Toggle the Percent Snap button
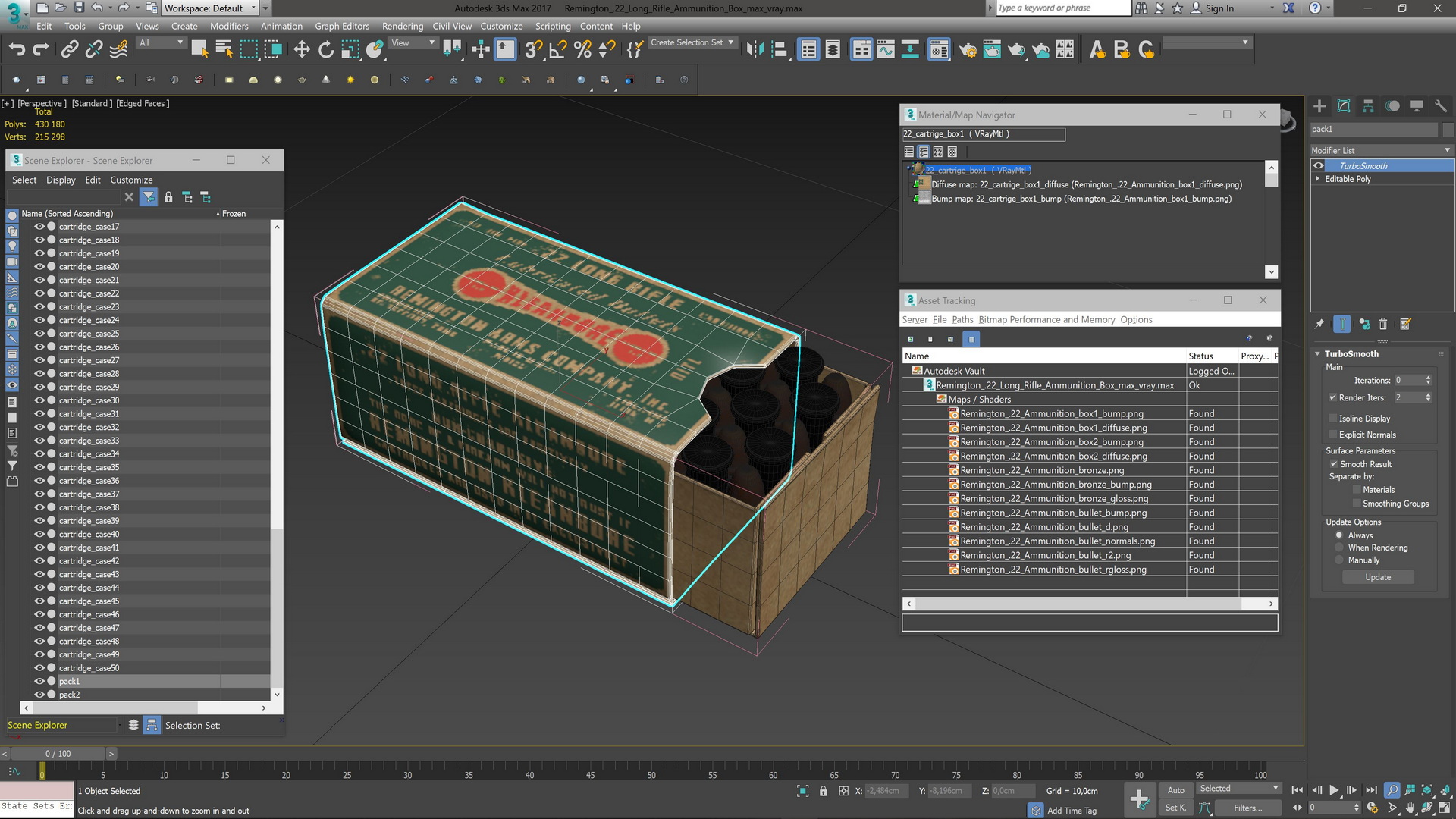 [582, 50]
